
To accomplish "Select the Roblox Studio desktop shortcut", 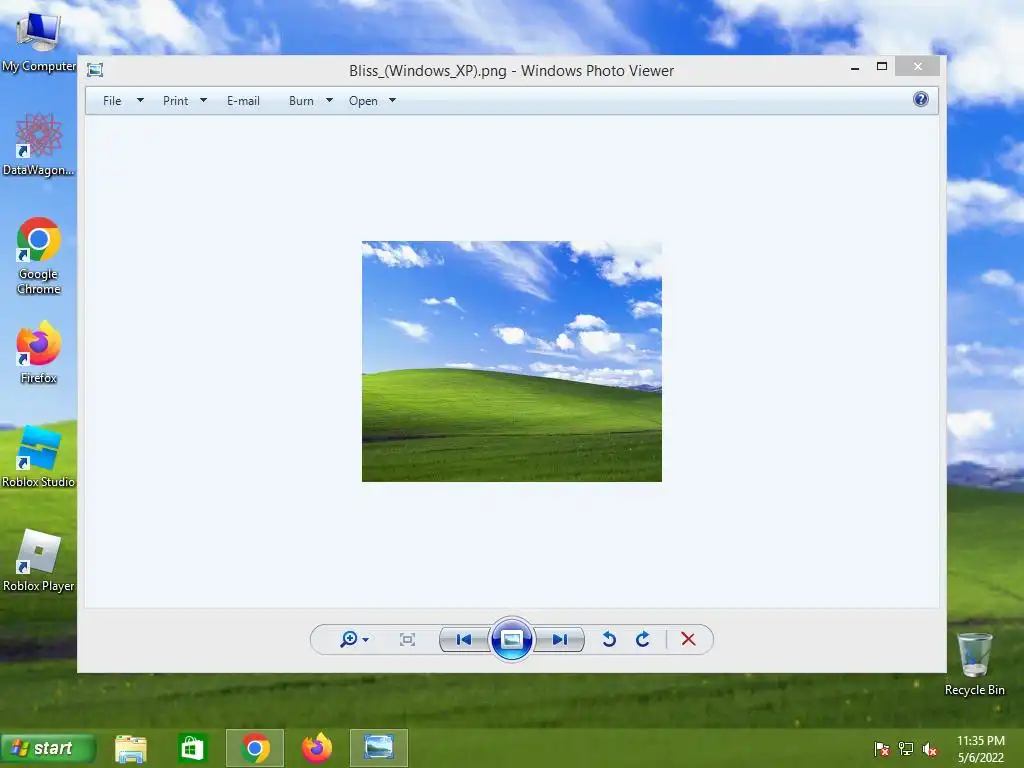I will click(39, 456).
